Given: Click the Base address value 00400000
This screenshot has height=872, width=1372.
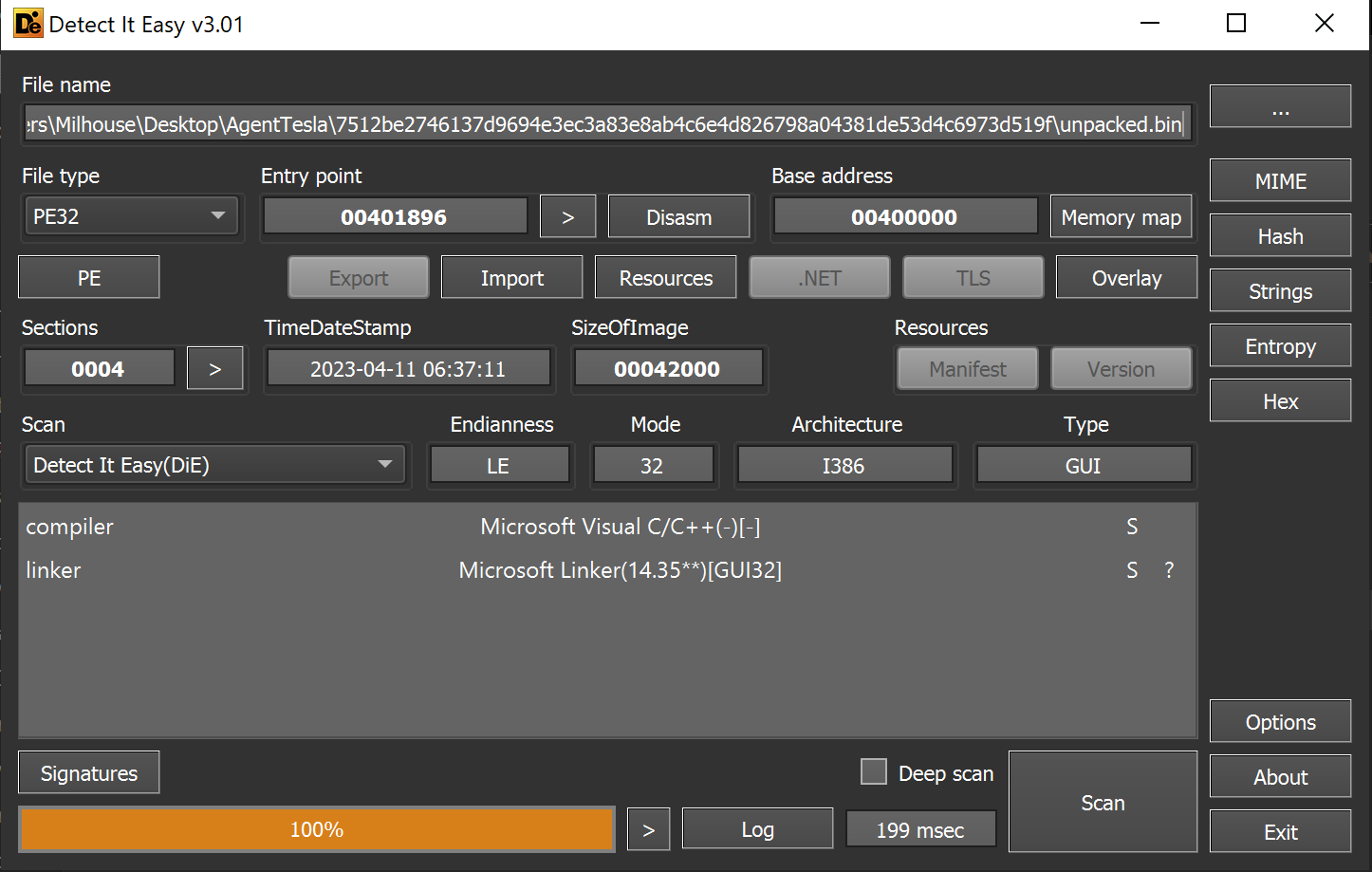Looking at the screenshot, I should point(905,216).
